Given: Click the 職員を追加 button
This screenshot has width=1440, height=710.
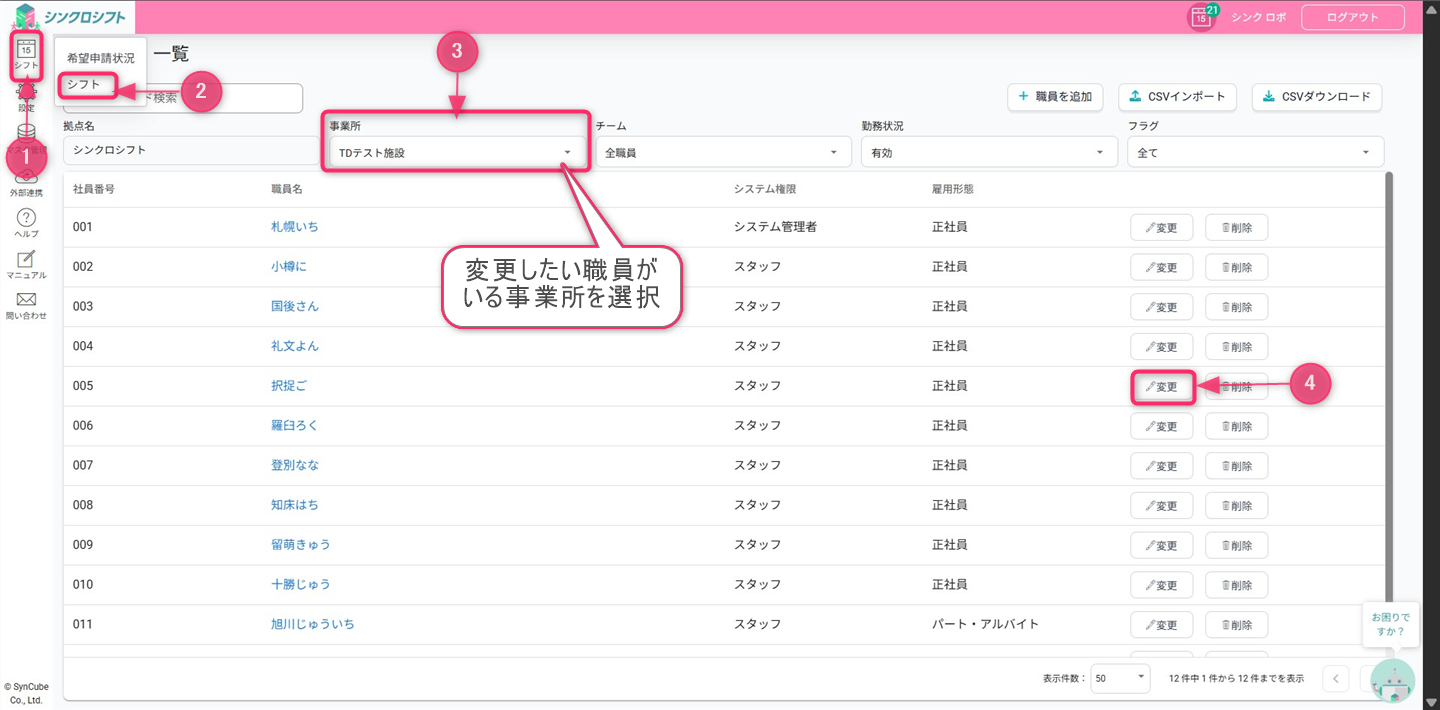Looking at the screenshot, I should click(x=1055, y=97).
